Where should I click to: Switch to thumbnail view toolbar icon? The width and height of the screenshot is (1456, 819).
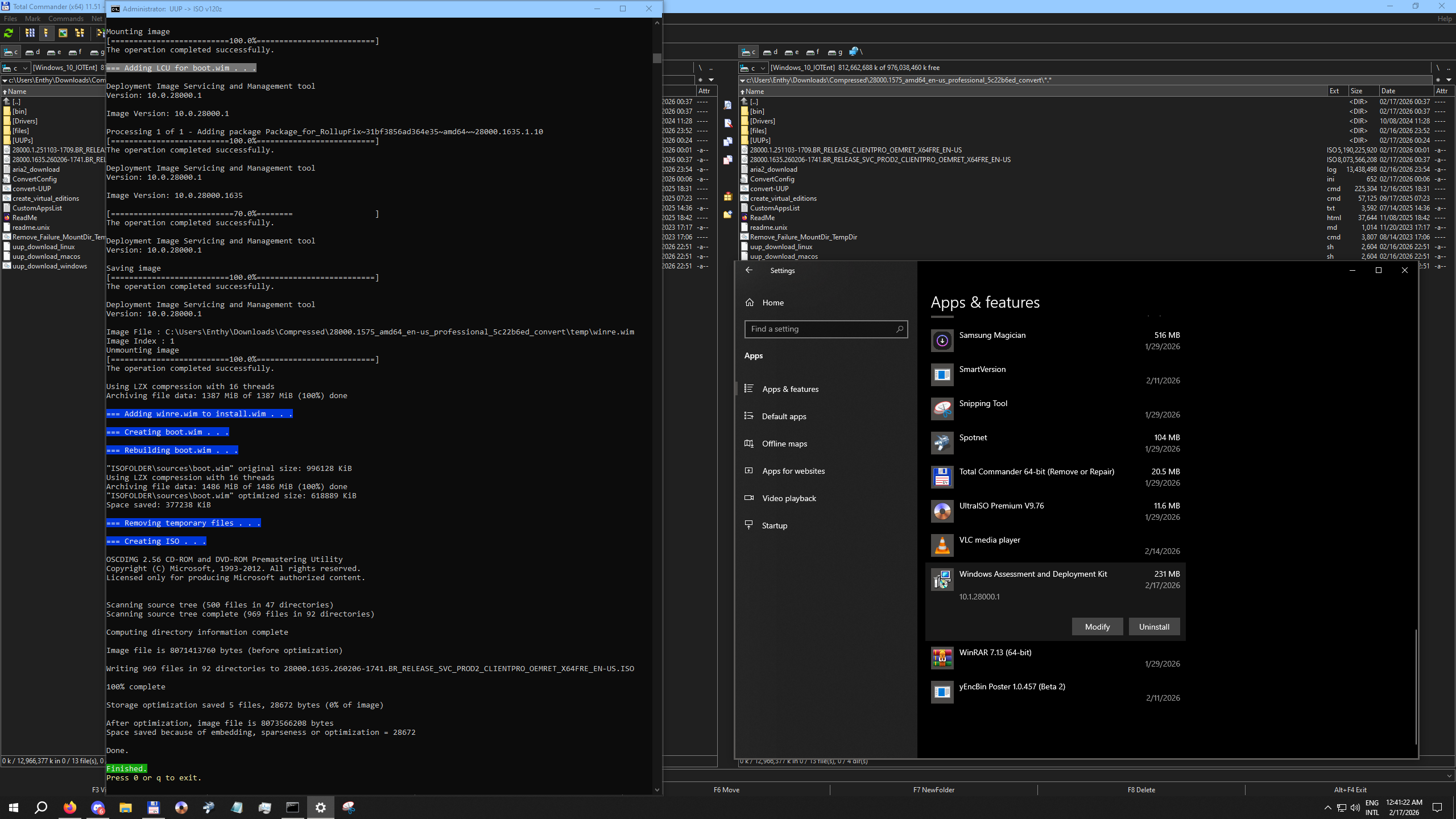click(x=63, y=33)
